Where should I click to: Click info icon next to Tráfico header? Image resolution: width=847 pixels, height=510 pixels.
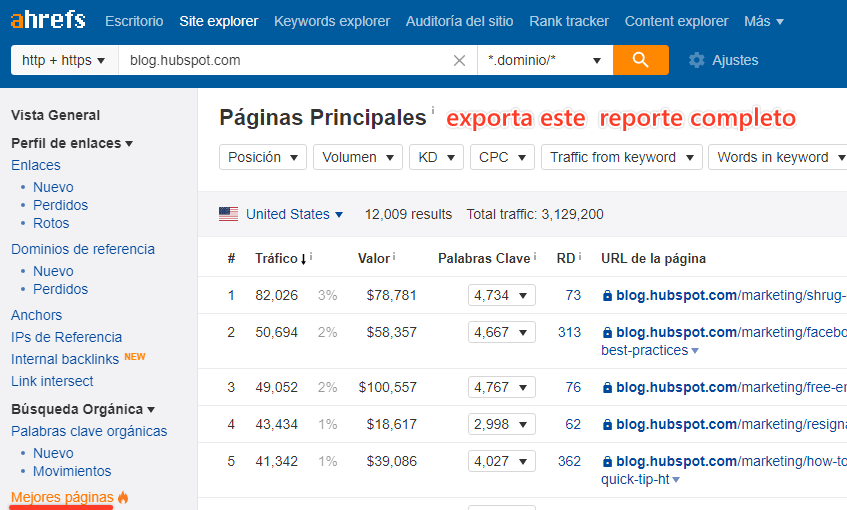311,257
